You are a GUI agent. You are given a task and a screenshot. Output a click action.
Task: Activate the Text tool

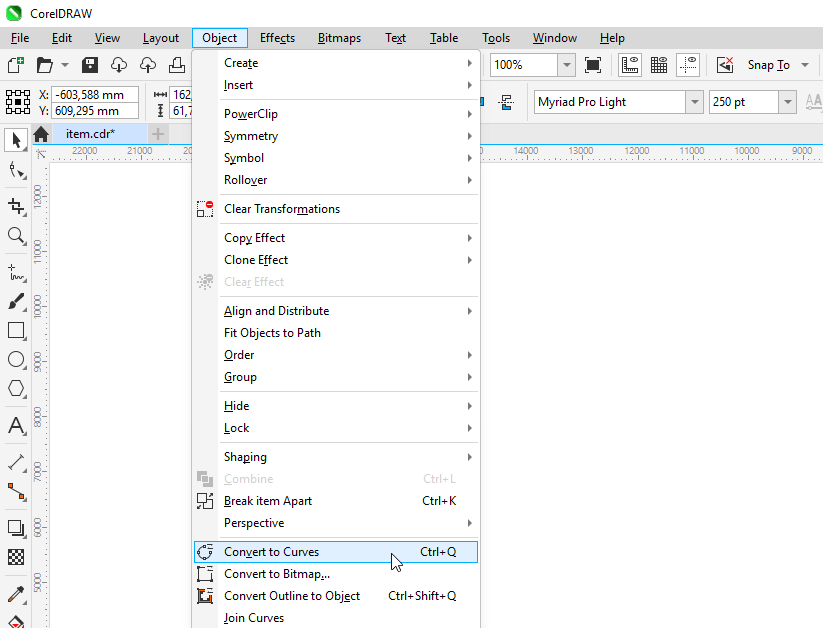16,425
